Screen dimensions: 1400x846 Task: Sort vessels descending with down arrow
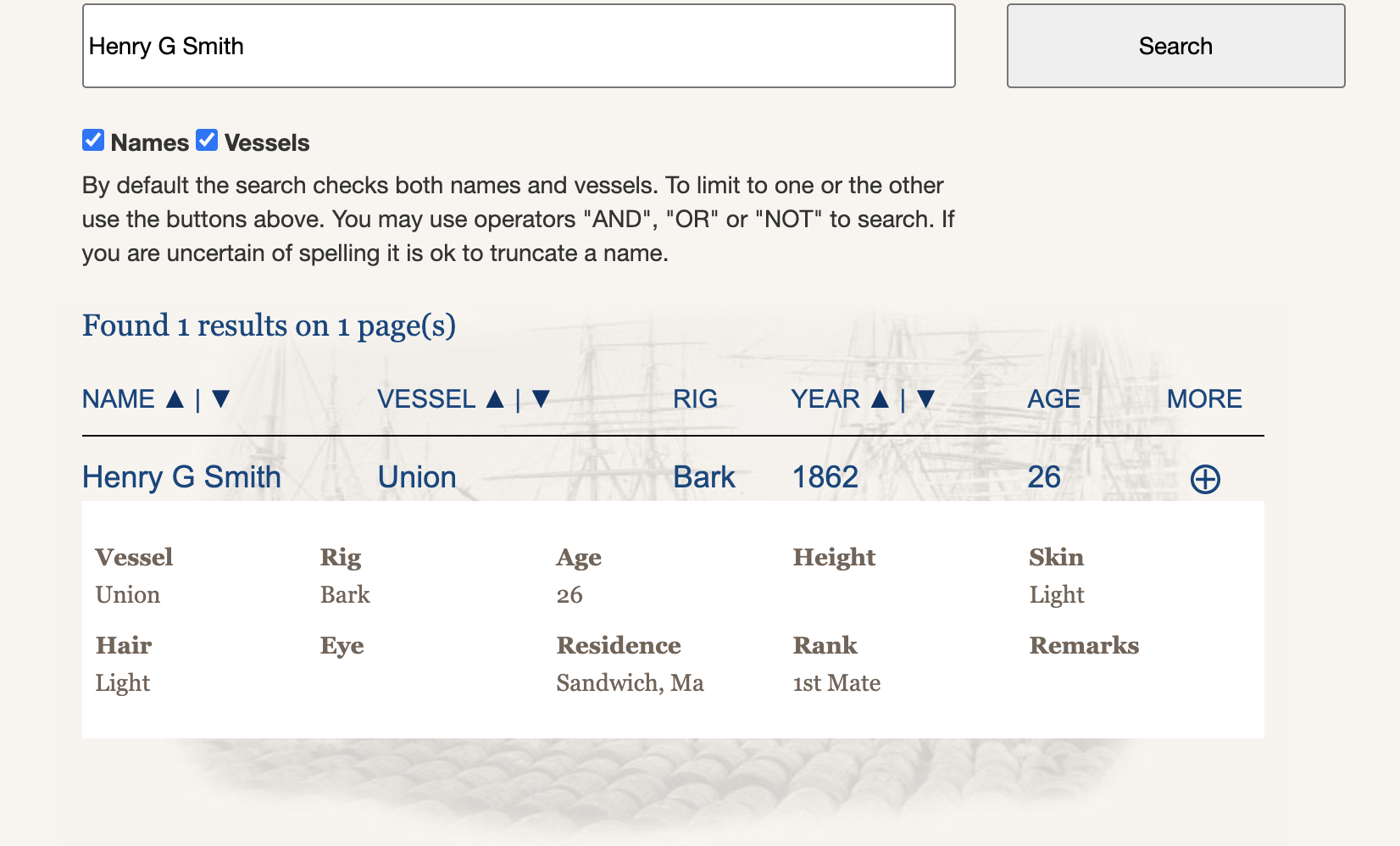tap(542, 398)
